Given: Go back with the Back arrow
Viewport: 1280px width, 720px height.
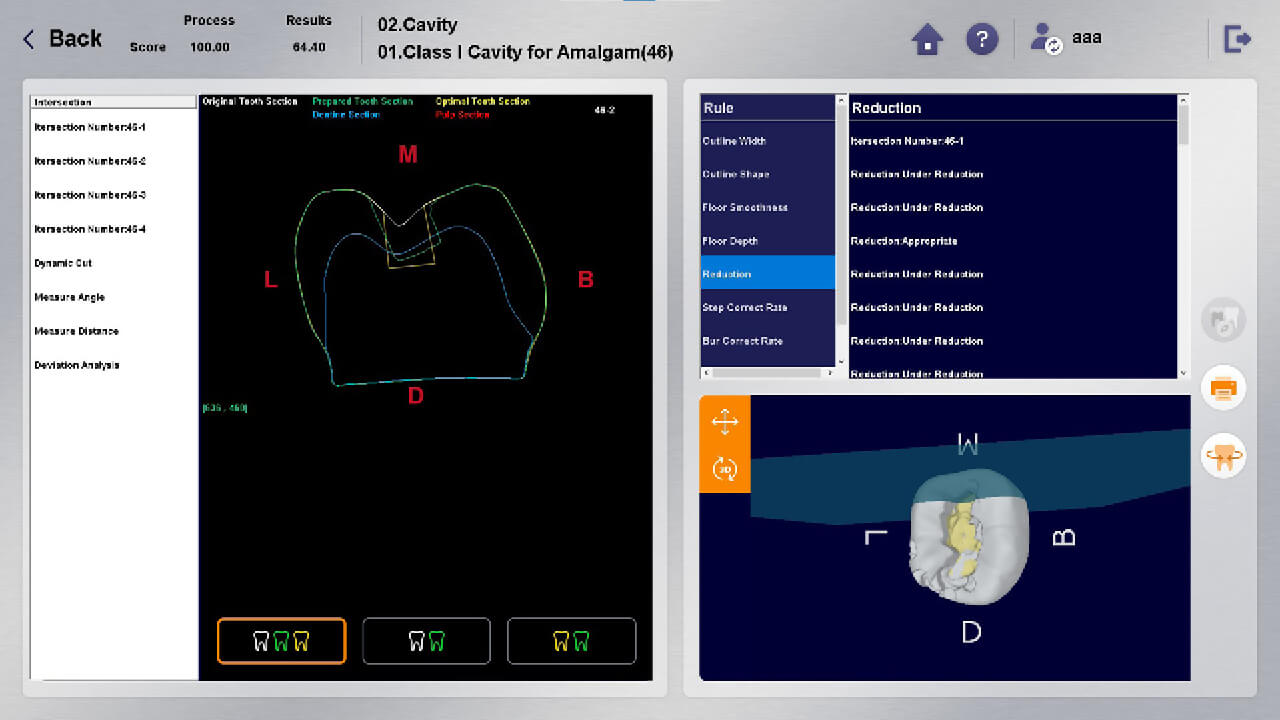Looking at the screenshot, I should 62,39.
